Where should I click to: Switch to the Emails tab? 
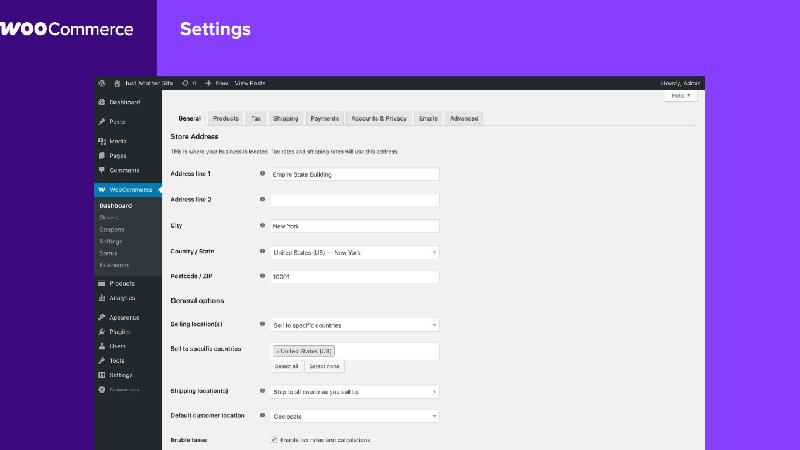click(x=428, y=118)
